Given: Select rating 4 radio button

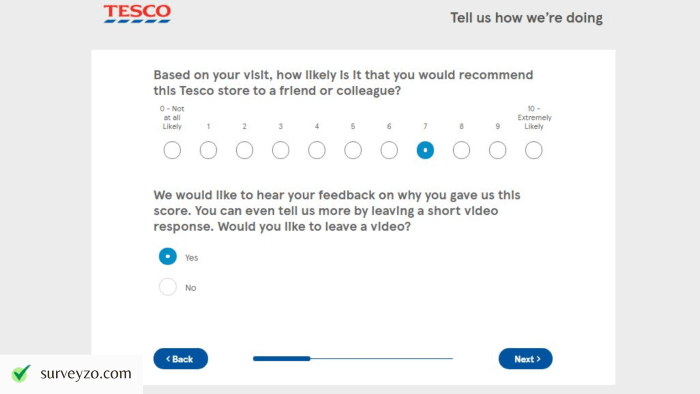Looking at the screenshot, I should point(317,150).
